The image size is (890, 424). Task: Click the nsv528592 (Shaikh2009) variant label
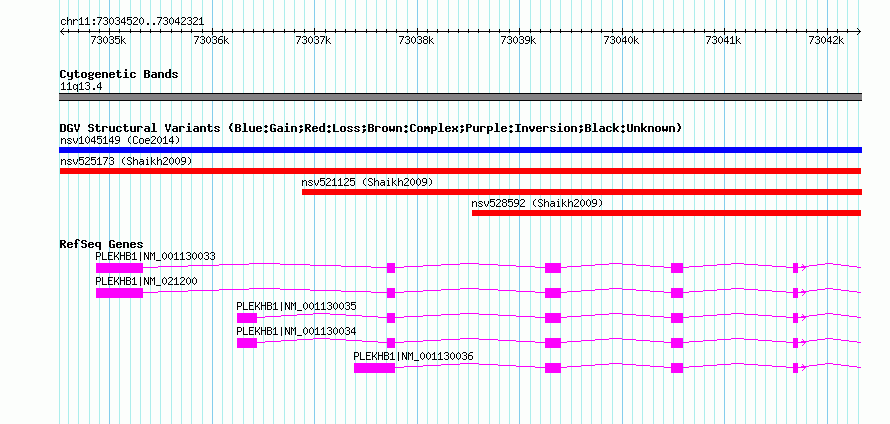tap(537, 203)
